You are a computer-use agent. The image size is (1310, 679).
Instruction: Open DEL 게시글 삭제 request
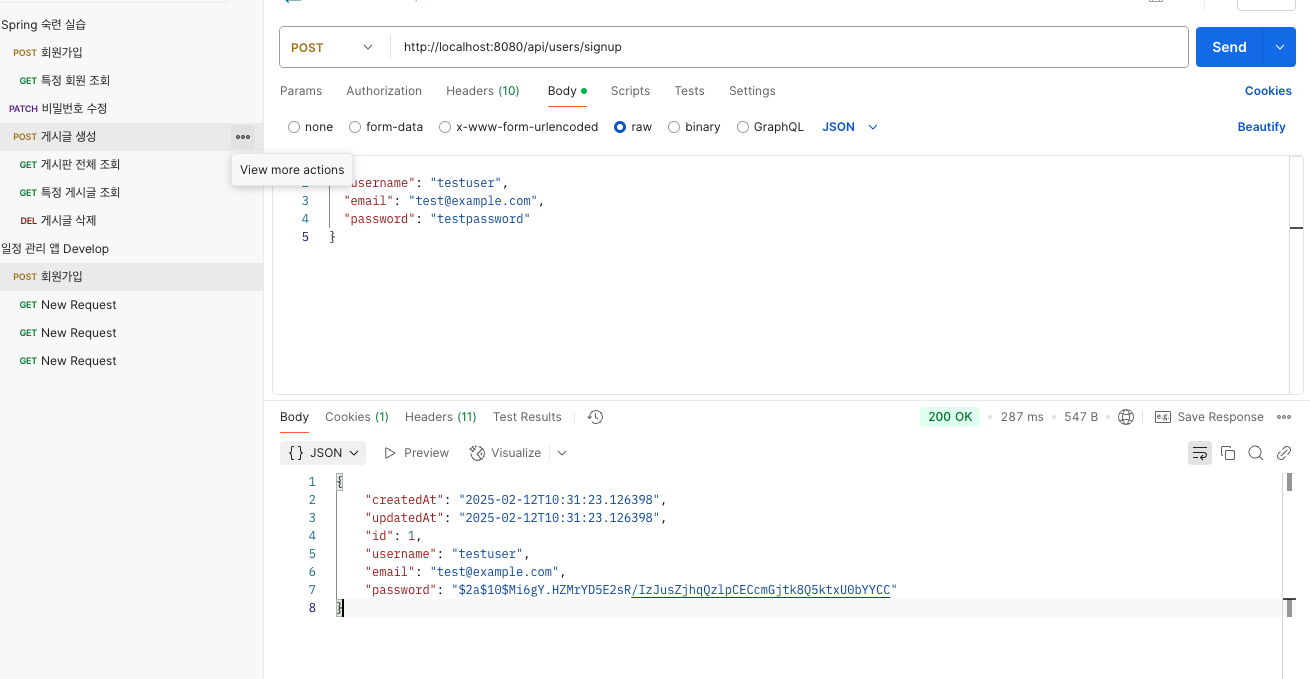(131, 221)
